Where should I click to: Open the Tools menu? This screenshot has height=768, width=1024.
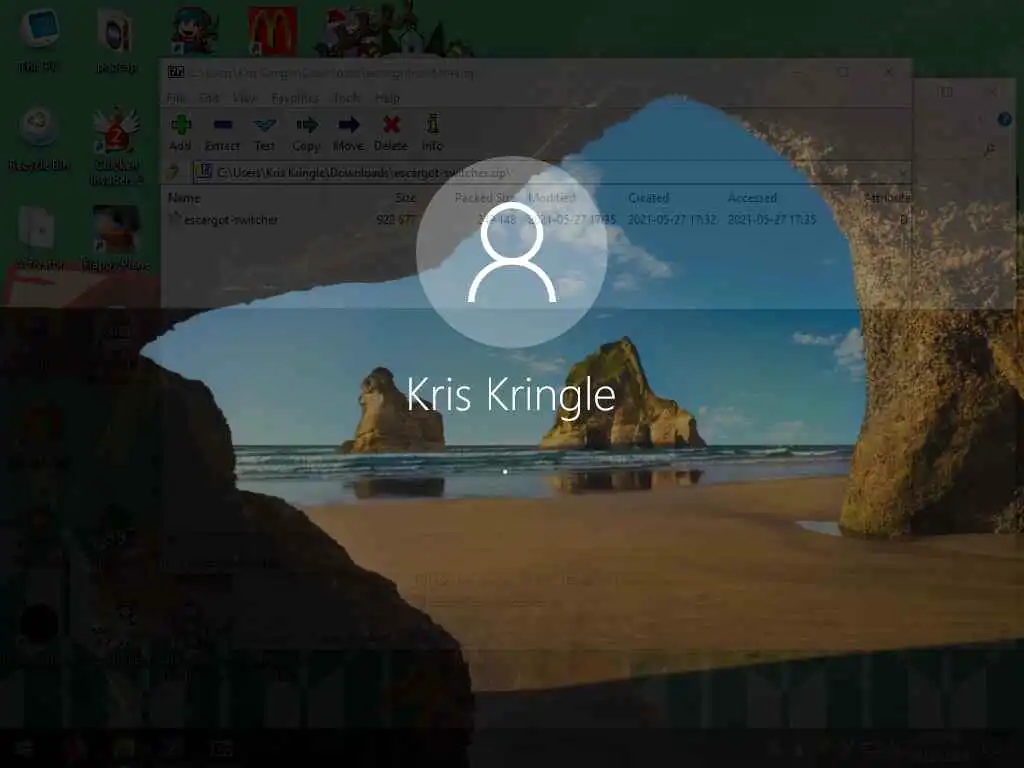347,98
